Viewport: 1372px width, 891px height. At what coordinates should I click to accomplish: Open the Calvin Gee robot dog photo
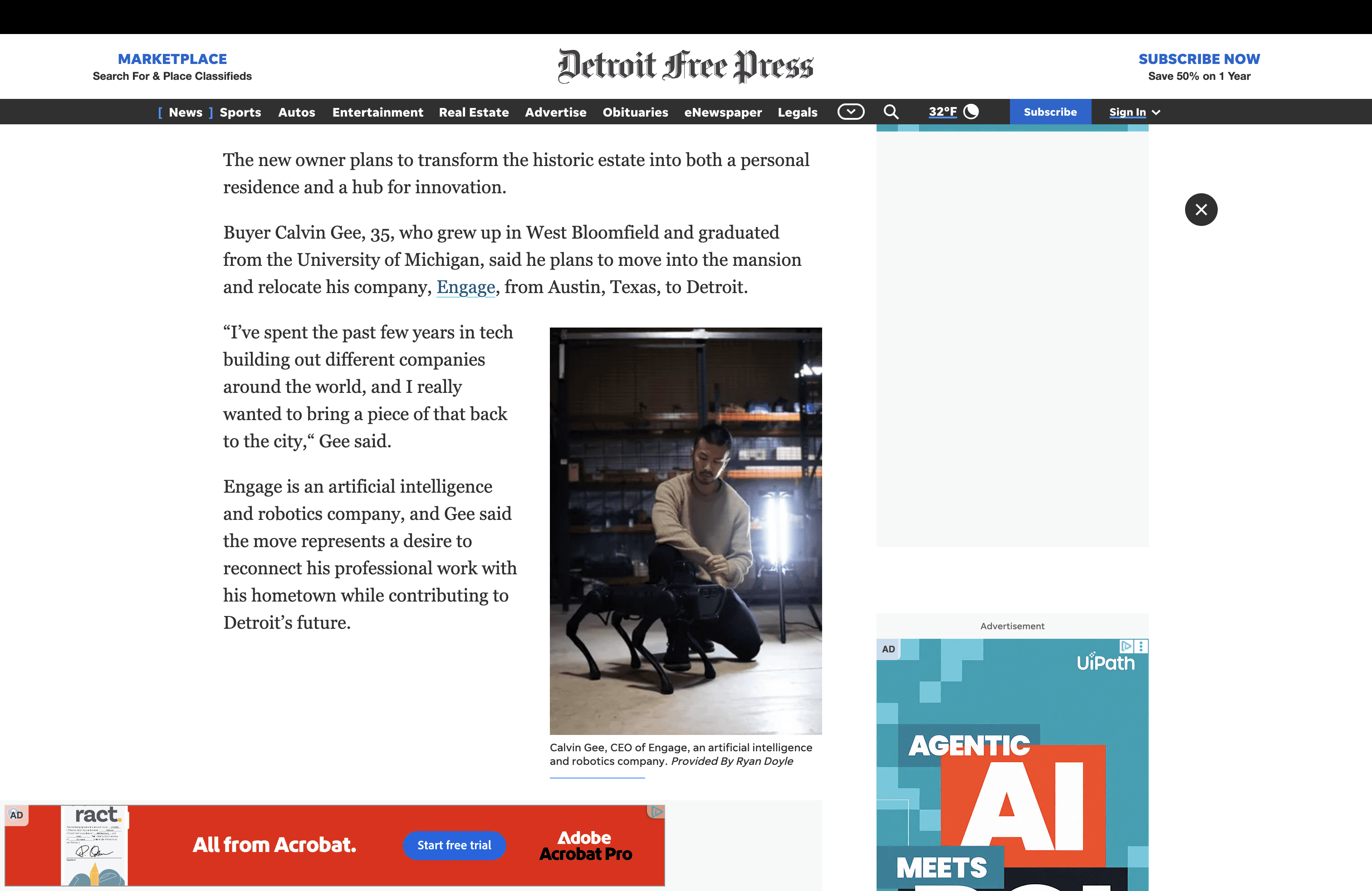tap(686, 531)
